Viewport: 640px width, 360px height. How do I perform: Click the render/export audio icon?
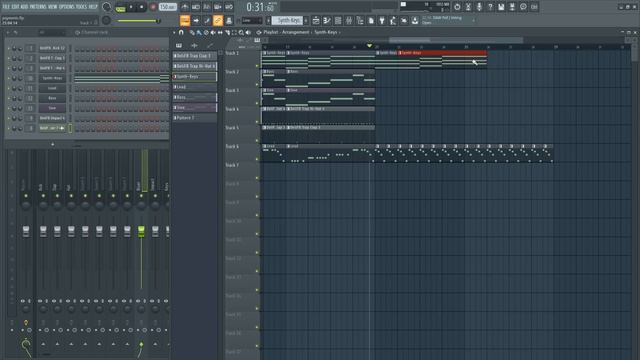click(x=512, y=7)
